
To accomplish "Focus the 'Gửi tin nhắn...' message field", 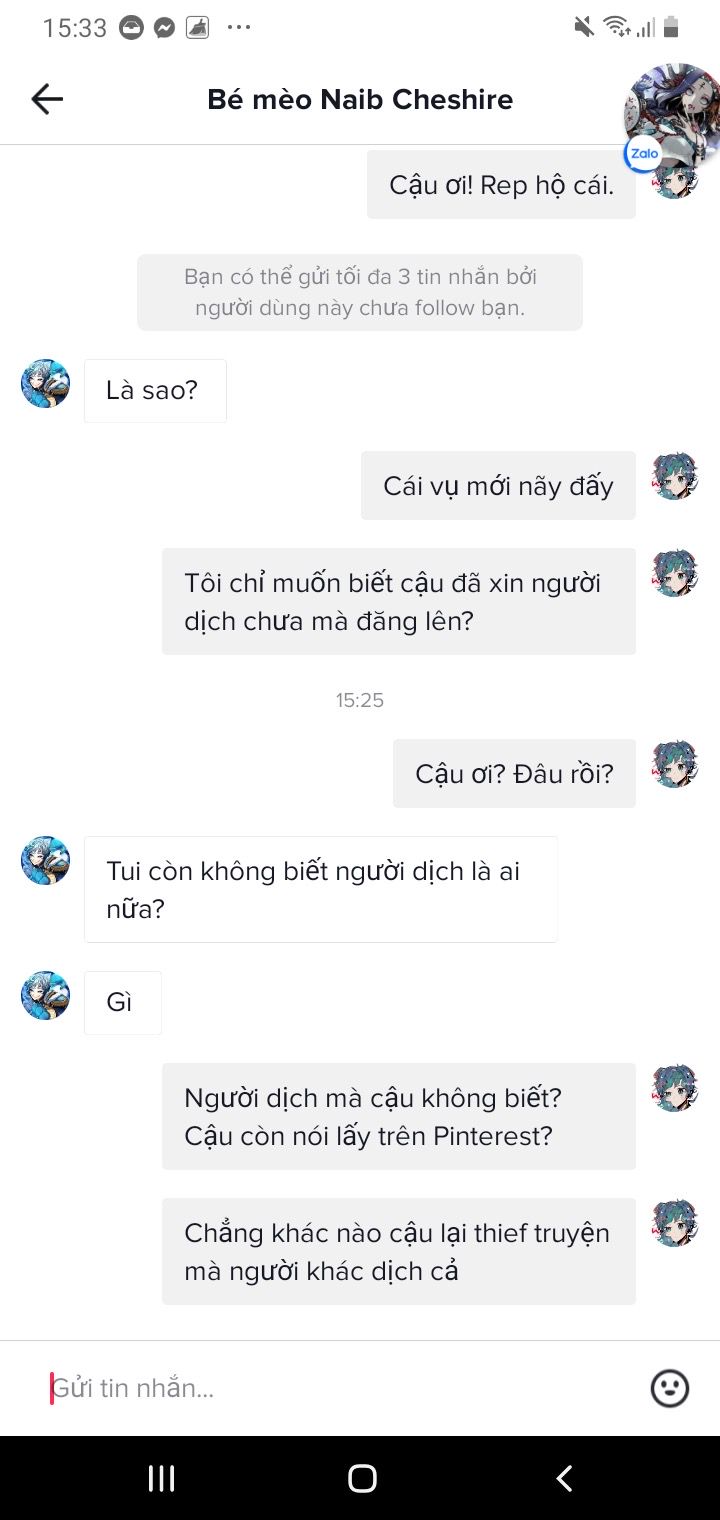I will point(340,1388).
